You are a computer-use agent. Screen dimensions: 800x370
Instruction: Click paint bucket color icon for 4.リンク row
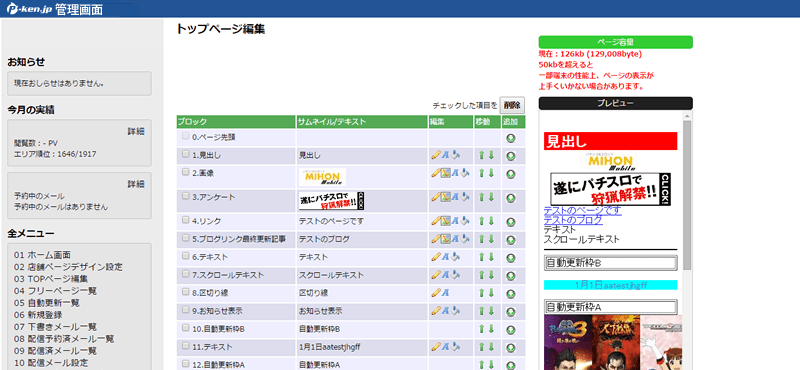click(x=464, y=221)
